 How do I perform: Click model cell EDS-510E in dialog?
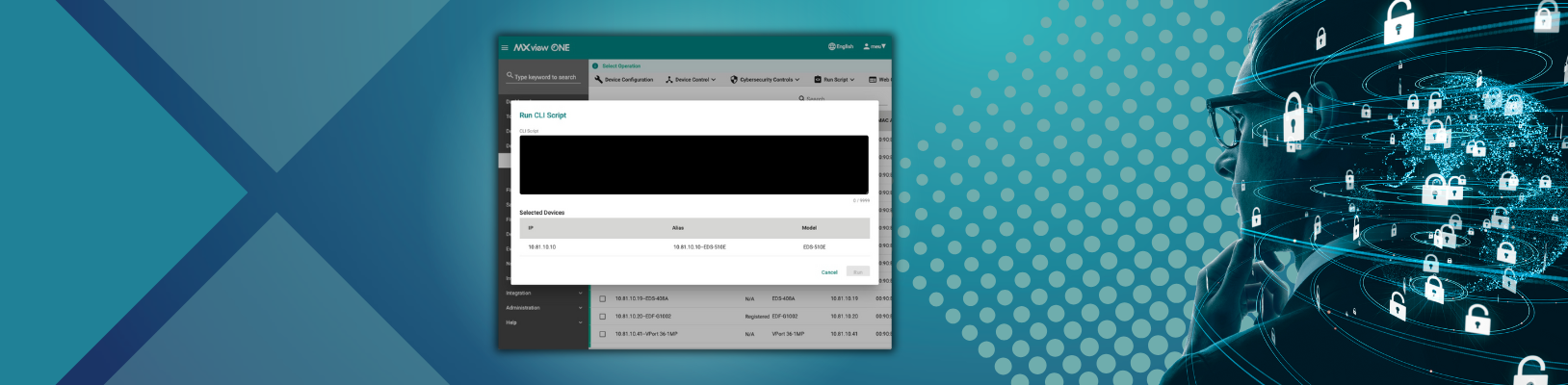pos(814,247)
